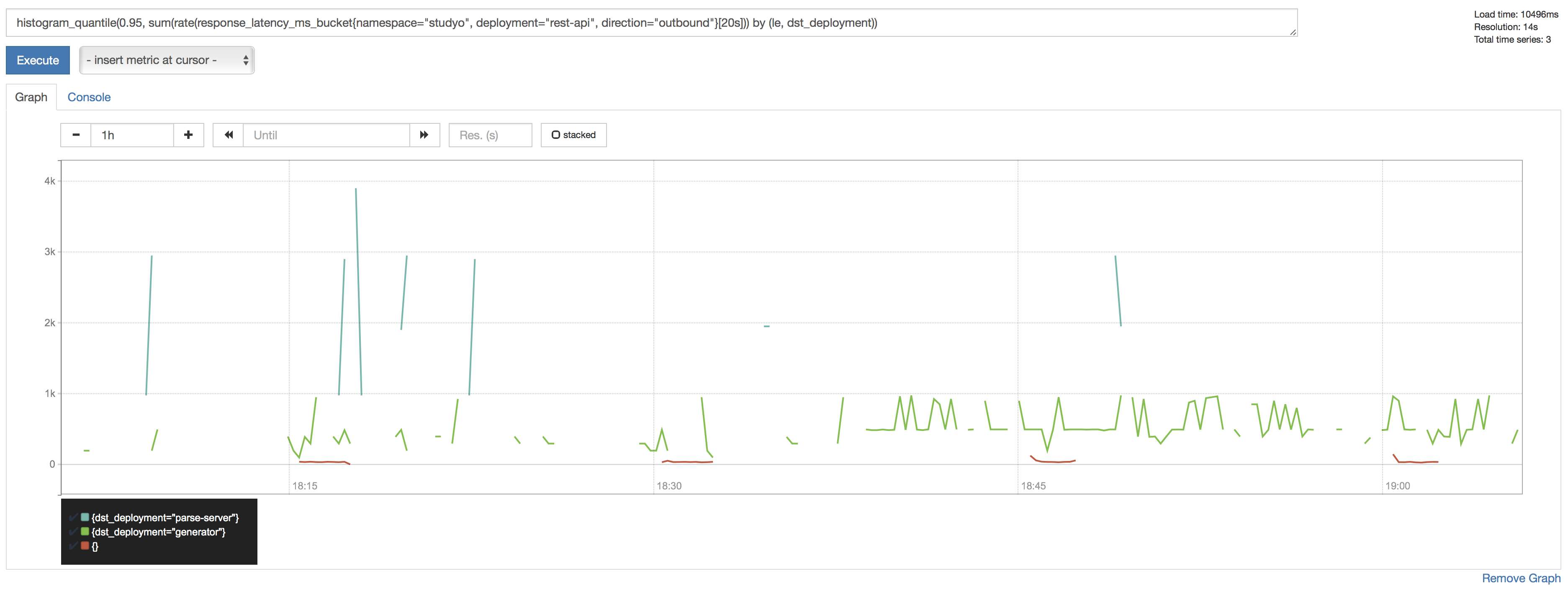The width and height of the screenshot is (1568, 594).
Task: Open the insert metric at cursor dropdown
Action: tap(166, 60)
